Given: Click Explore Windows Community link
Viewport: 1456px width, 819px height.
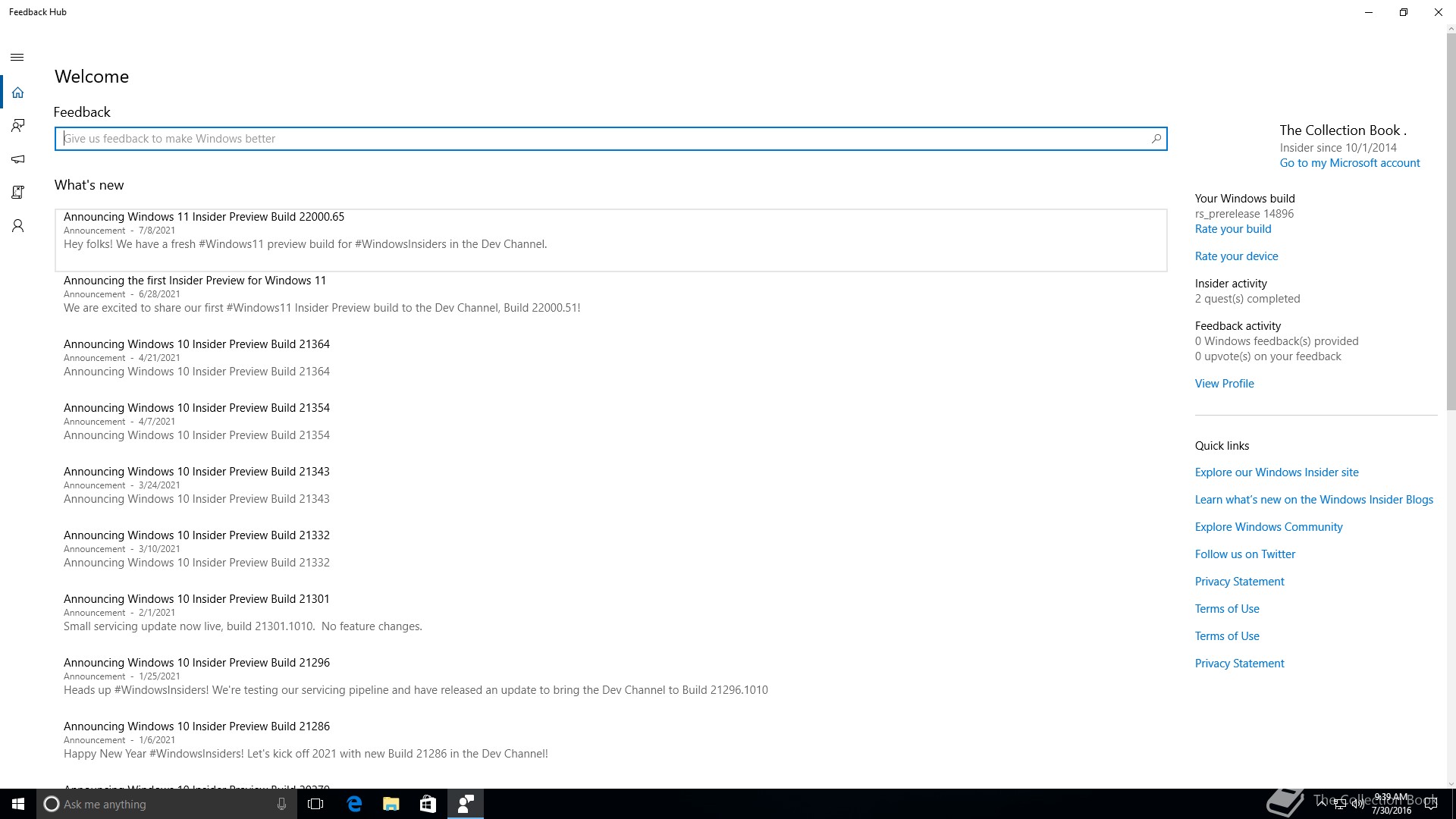Looking at the screenshot, I should point(1268,527).
